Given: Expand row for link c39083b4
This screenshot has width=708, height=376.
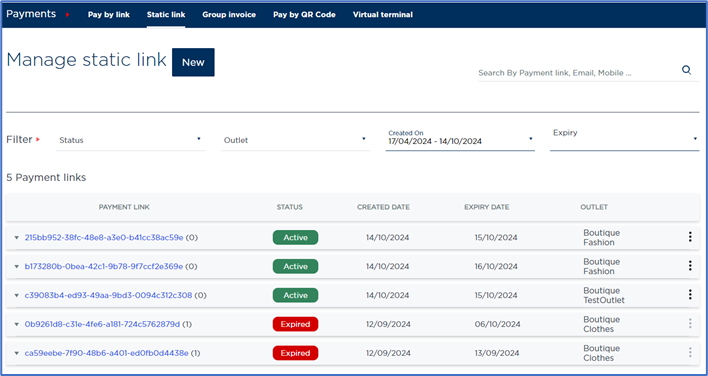Looking at the screenshot, I should [x=17, y=296].
